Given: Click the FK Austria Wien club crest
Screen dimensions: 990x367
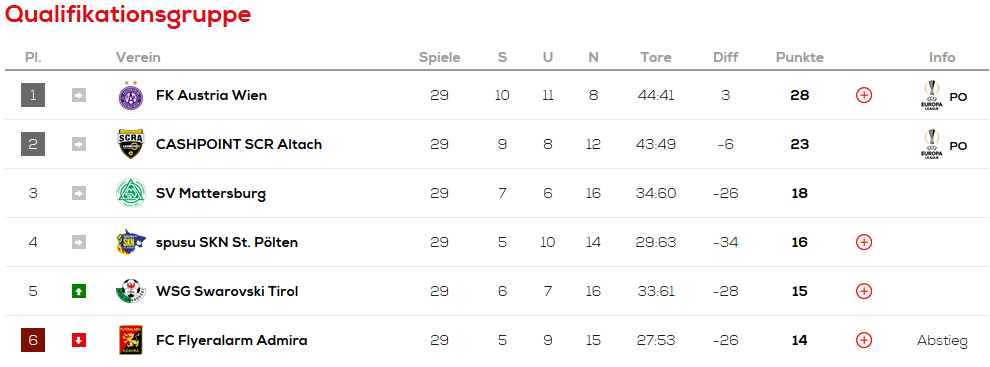Looking at the screenshot, I should pyautogui.click(x=131, y=95).
